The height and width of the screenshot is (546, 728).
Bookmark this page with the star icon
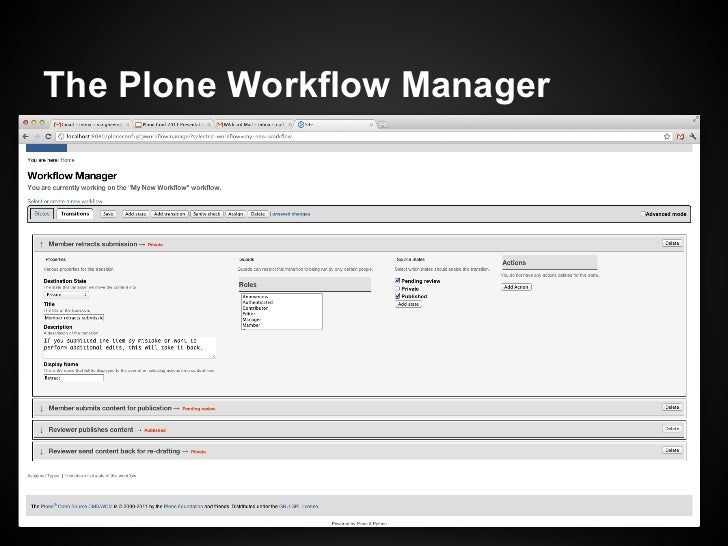[x=667, y=136]
